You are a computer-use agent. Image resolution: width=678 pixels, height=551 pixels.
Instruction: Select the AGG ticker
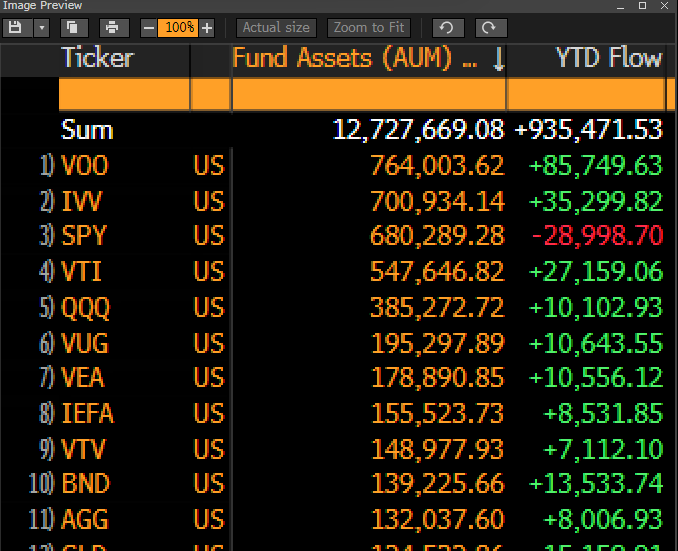tap(85, 520)
